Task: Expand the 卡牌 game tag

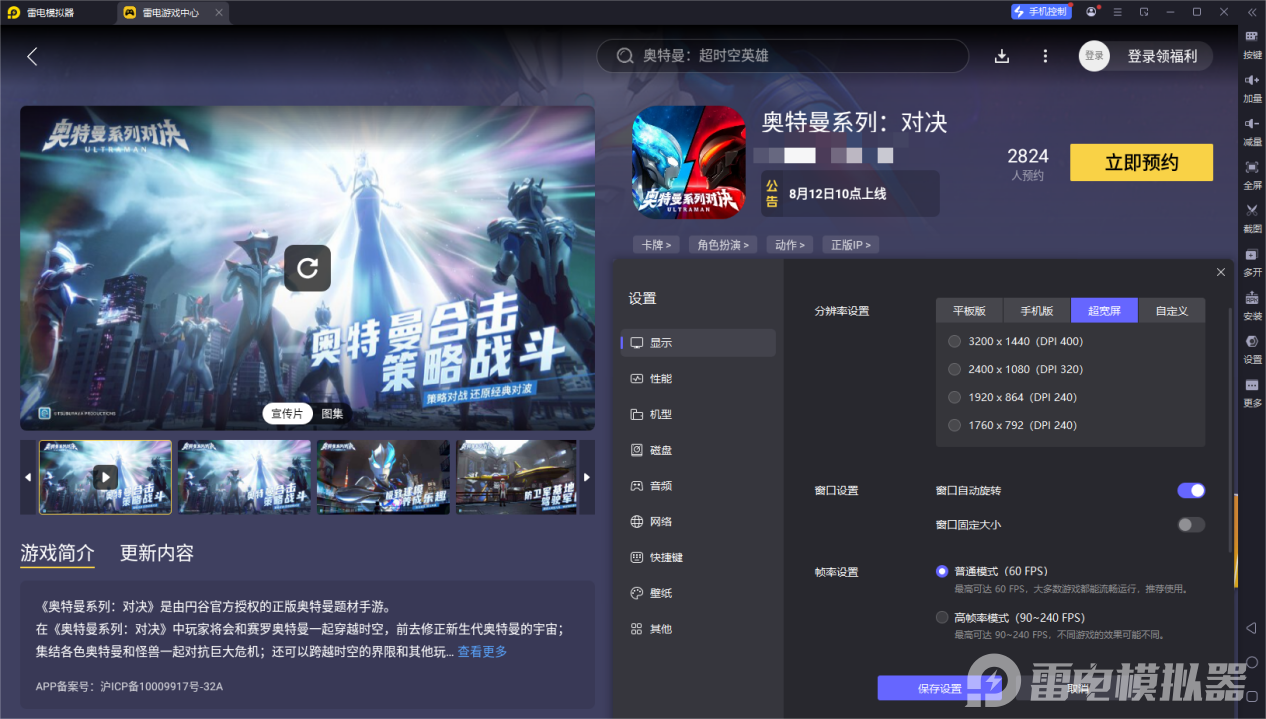Action: pos(656,244)
